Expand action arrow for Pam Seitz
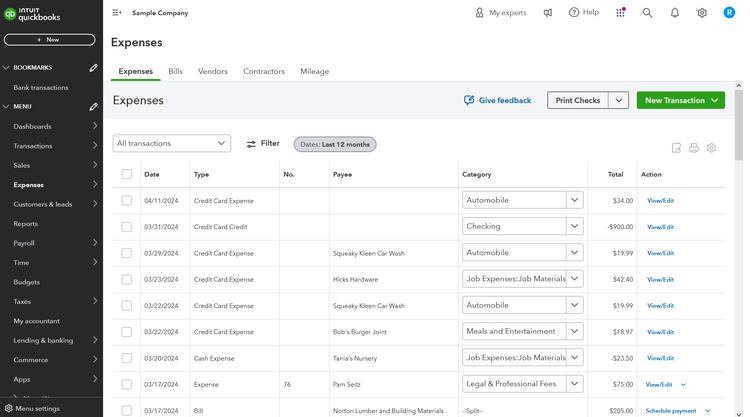The width and height of the screenshot is (750, 417). (684, 384)
